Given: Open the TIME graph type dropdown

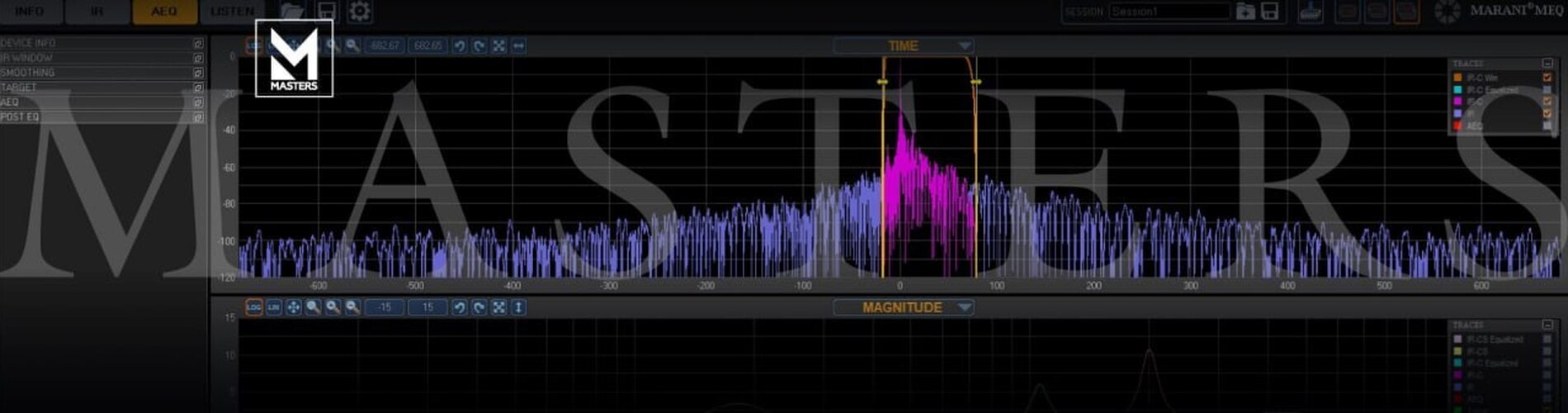Looking at the screenshot, I should click(x=965, y=46).
